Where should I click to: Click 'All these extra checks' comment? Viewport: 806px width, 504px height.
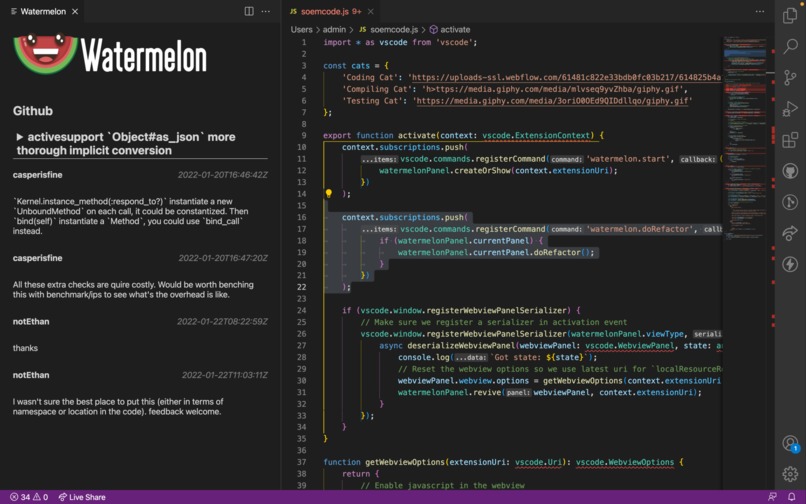point(133,290)
